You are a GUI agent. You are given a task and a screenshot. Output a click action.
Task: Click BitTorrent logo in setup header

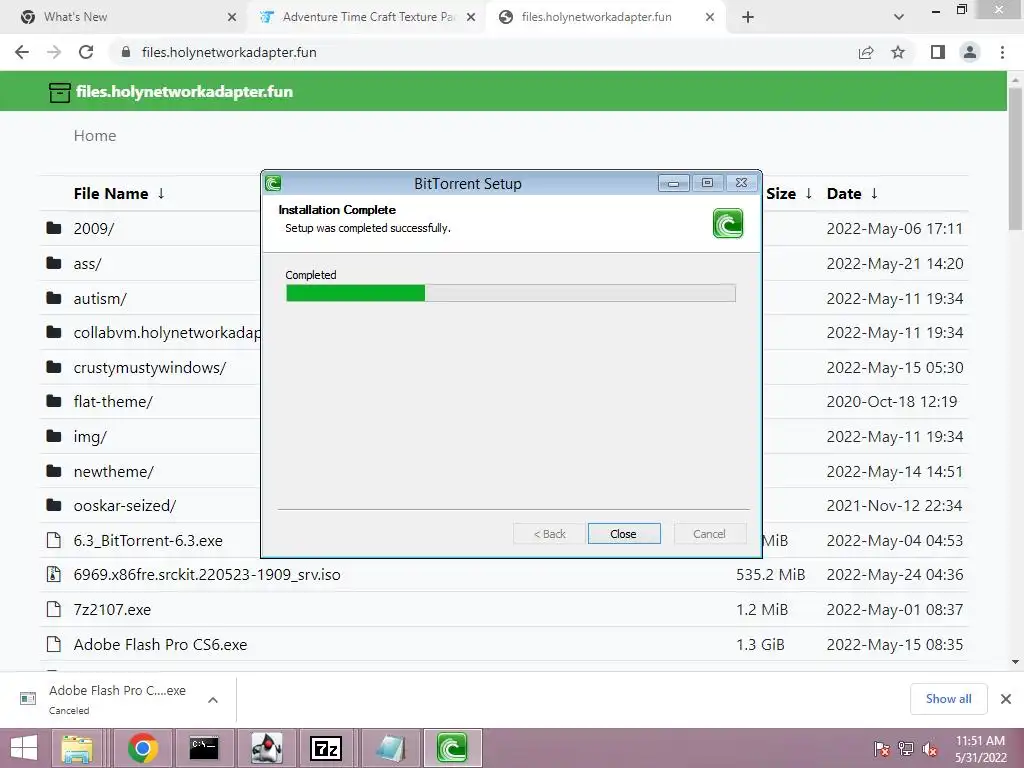[x=728, y=223]
